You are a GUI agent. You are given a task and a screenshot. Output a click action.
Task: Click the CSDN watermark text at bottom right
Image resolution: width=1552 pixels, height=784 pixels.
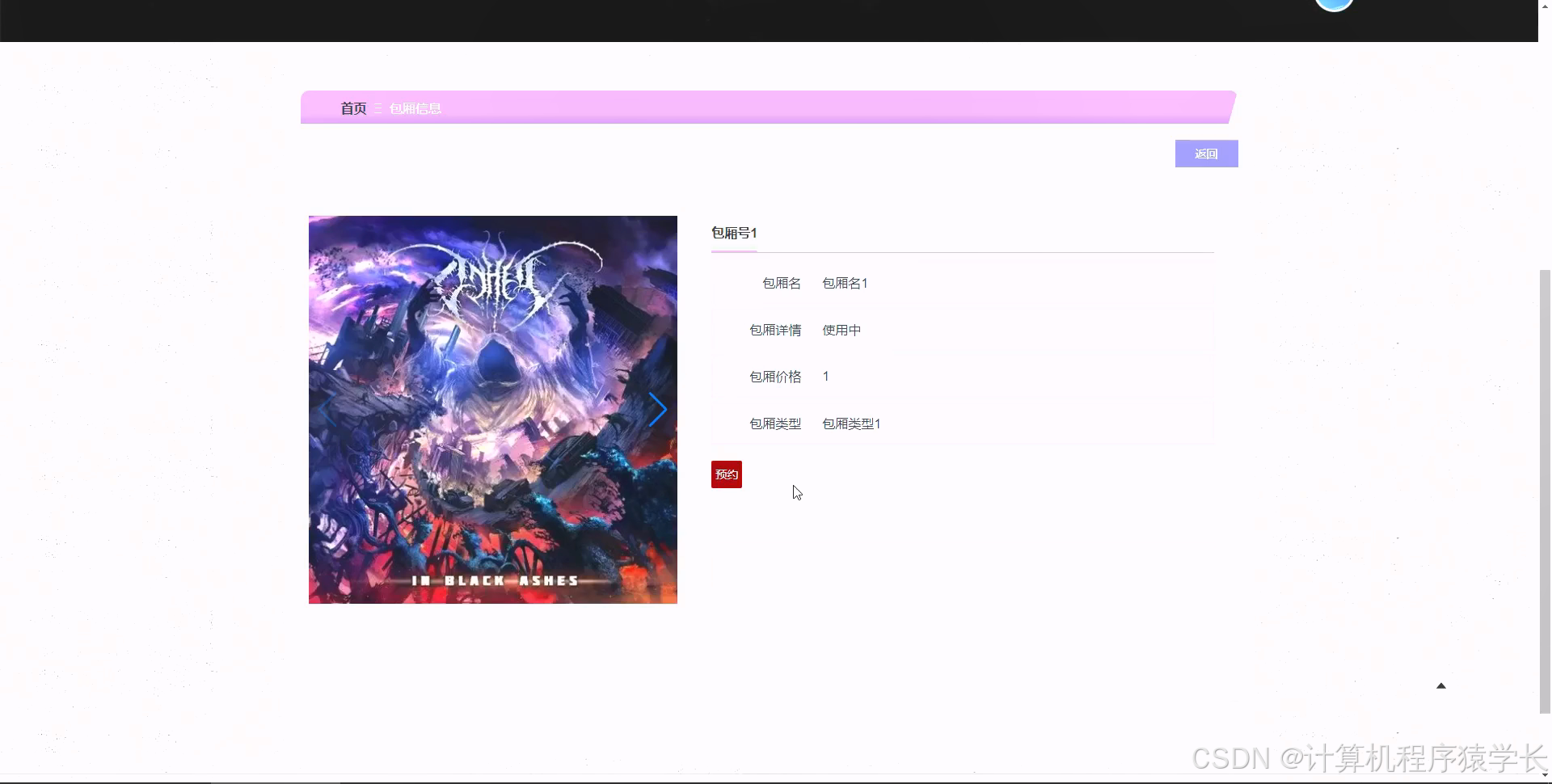tap(1366, 758)
